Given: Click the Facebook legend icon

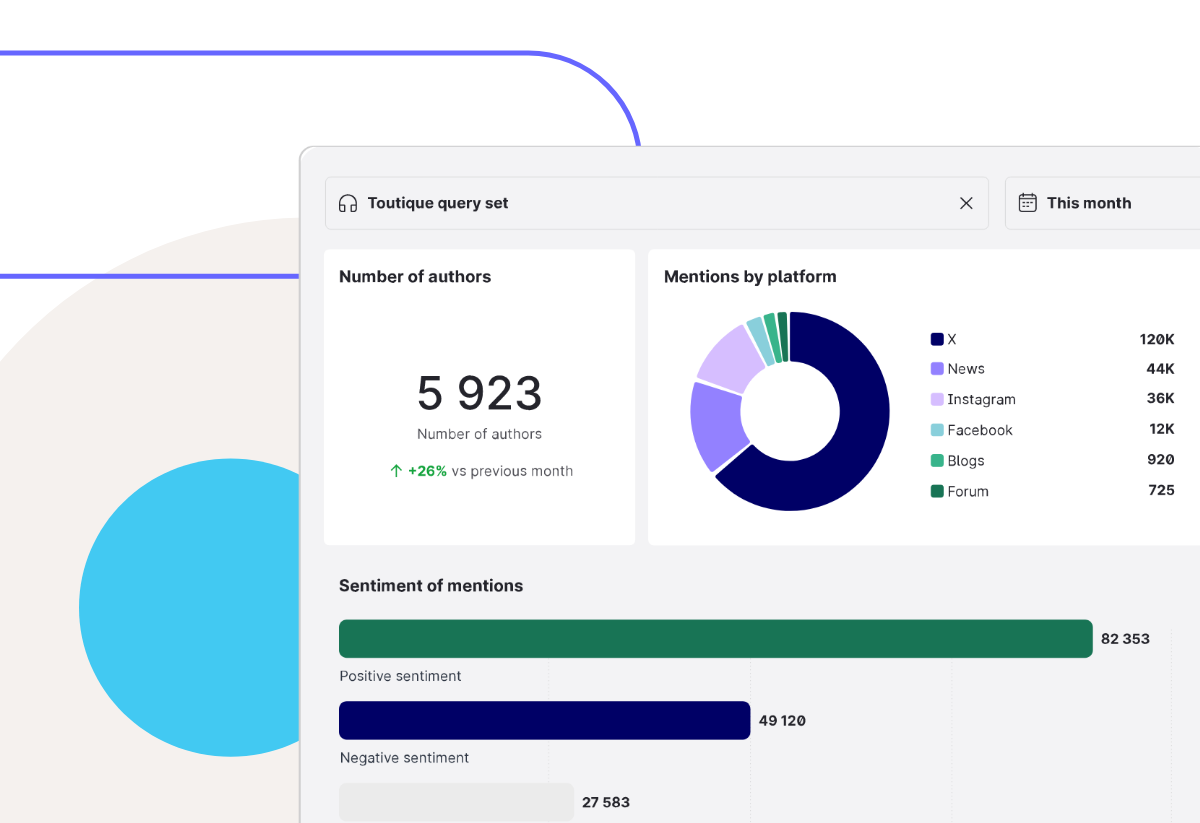Looking at the screenshot, I should [x=934, y=429].
